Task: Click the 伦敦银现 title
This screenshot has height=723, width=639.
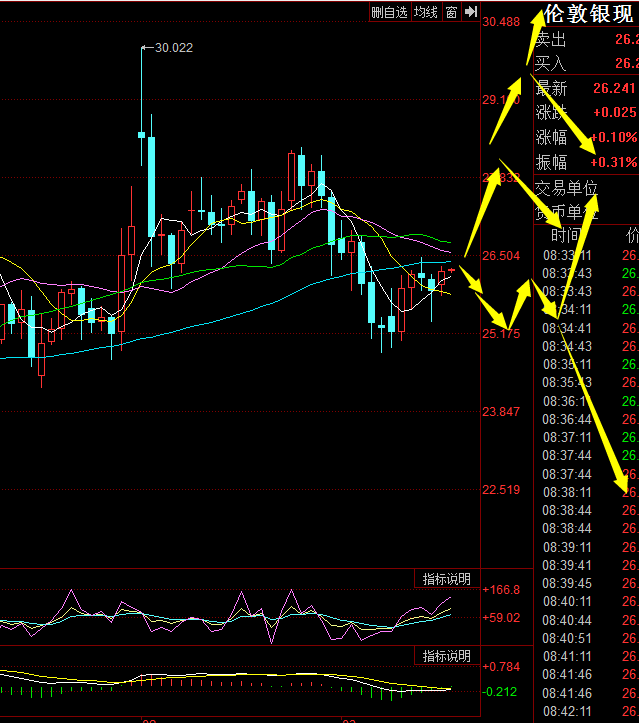Action: [x=588, y=14]
